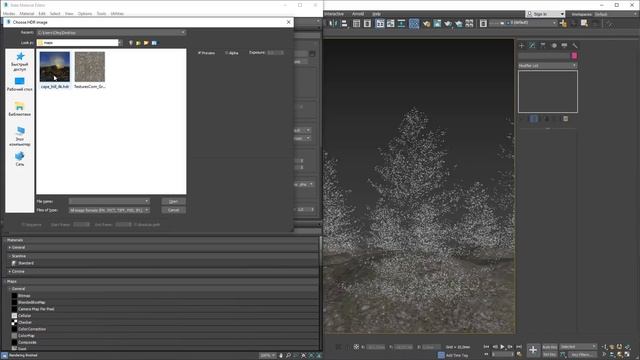The image size is (640, 360).
Task: Select the Standard material entry
Action: pyautogui.click(x=26, y=263)
